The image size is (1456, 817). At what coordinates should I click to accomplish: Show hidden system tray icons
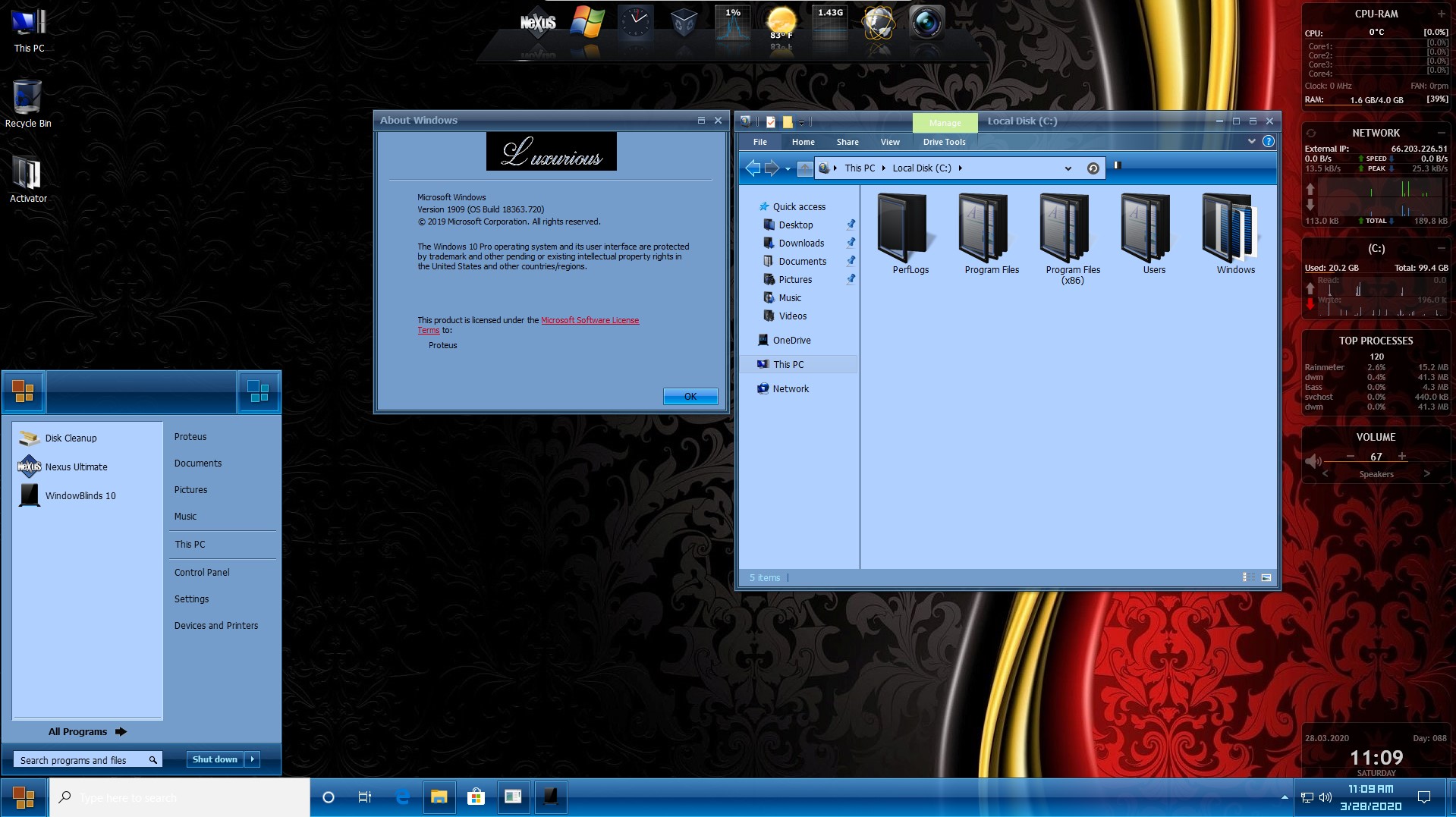(1285, 797)
